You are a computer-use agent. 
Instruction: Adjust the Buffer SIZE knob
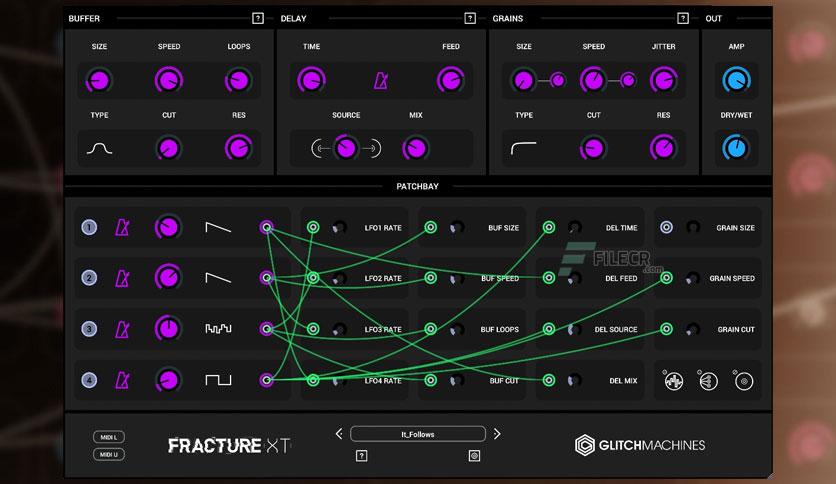[99, 81]
